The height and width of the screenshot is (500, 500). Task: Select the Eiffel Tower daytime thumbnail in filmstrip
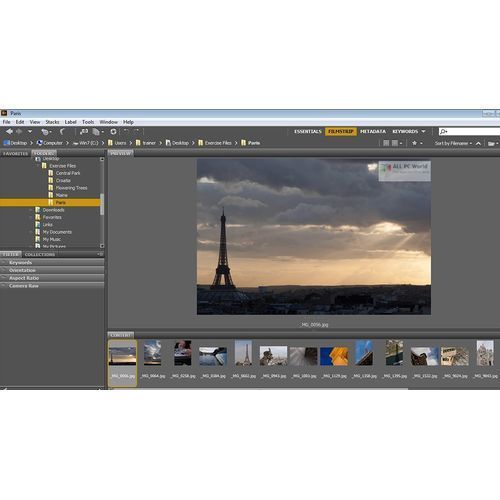click(243, 353)
